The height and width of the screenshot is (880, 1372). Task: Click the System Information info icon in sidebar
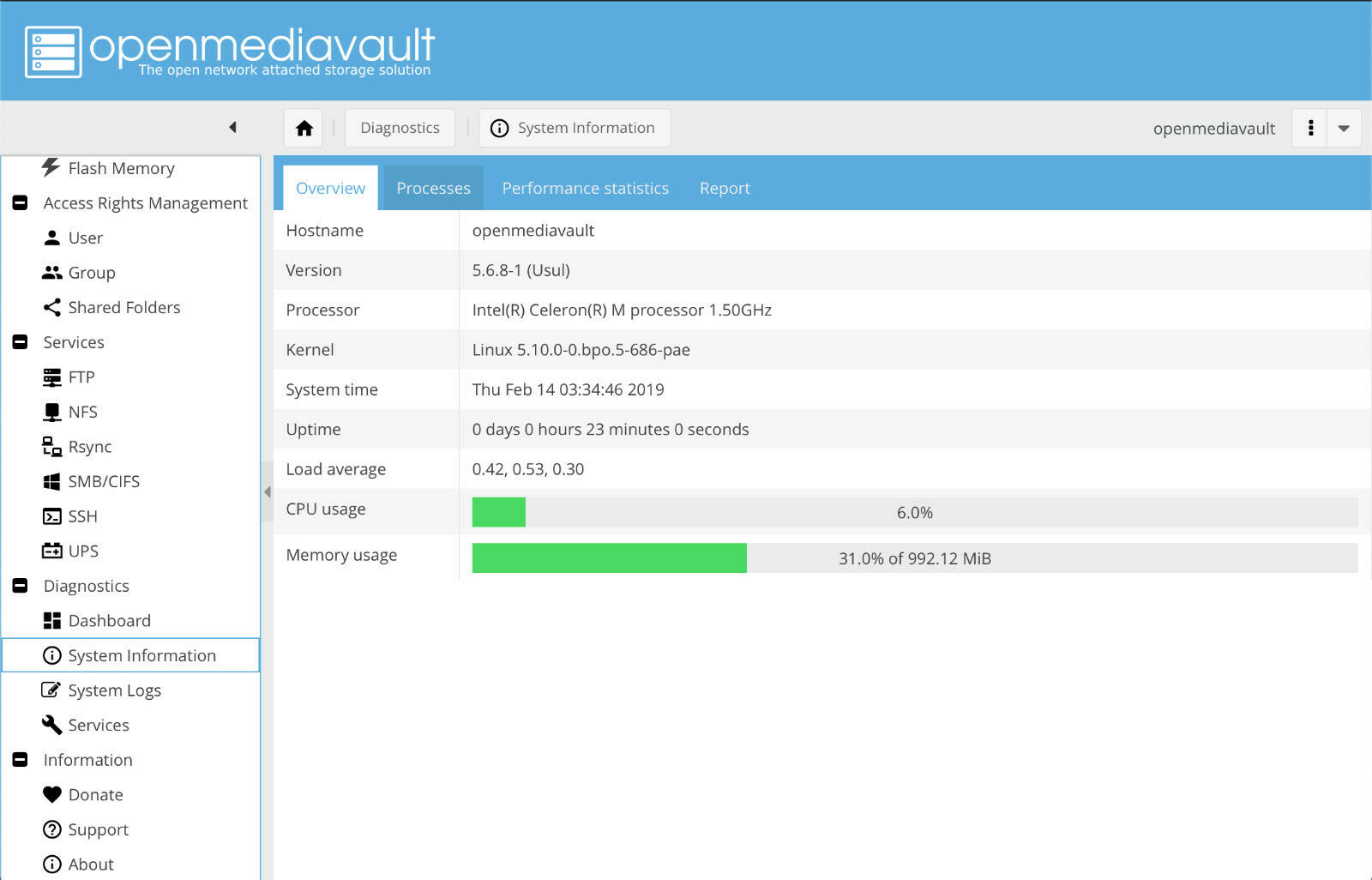tap(51, 655)
